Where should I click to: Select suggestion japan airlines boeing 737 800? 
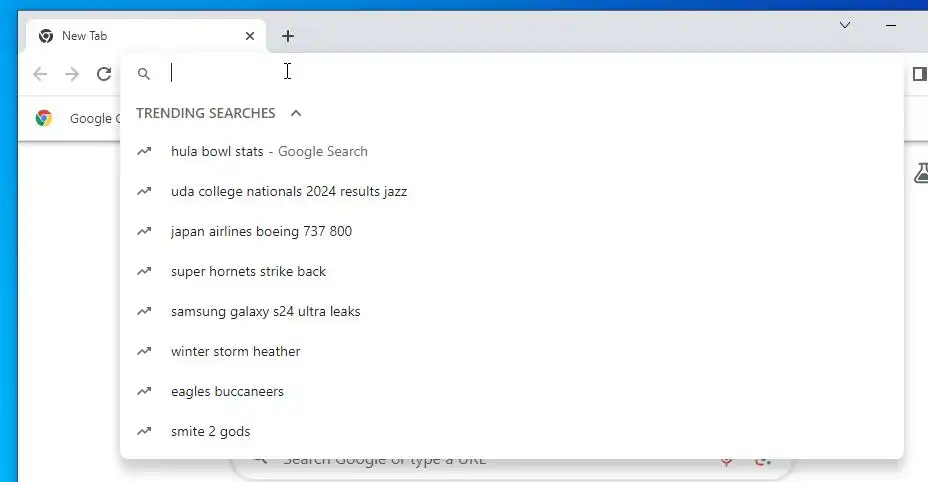[x=512, y=232]
